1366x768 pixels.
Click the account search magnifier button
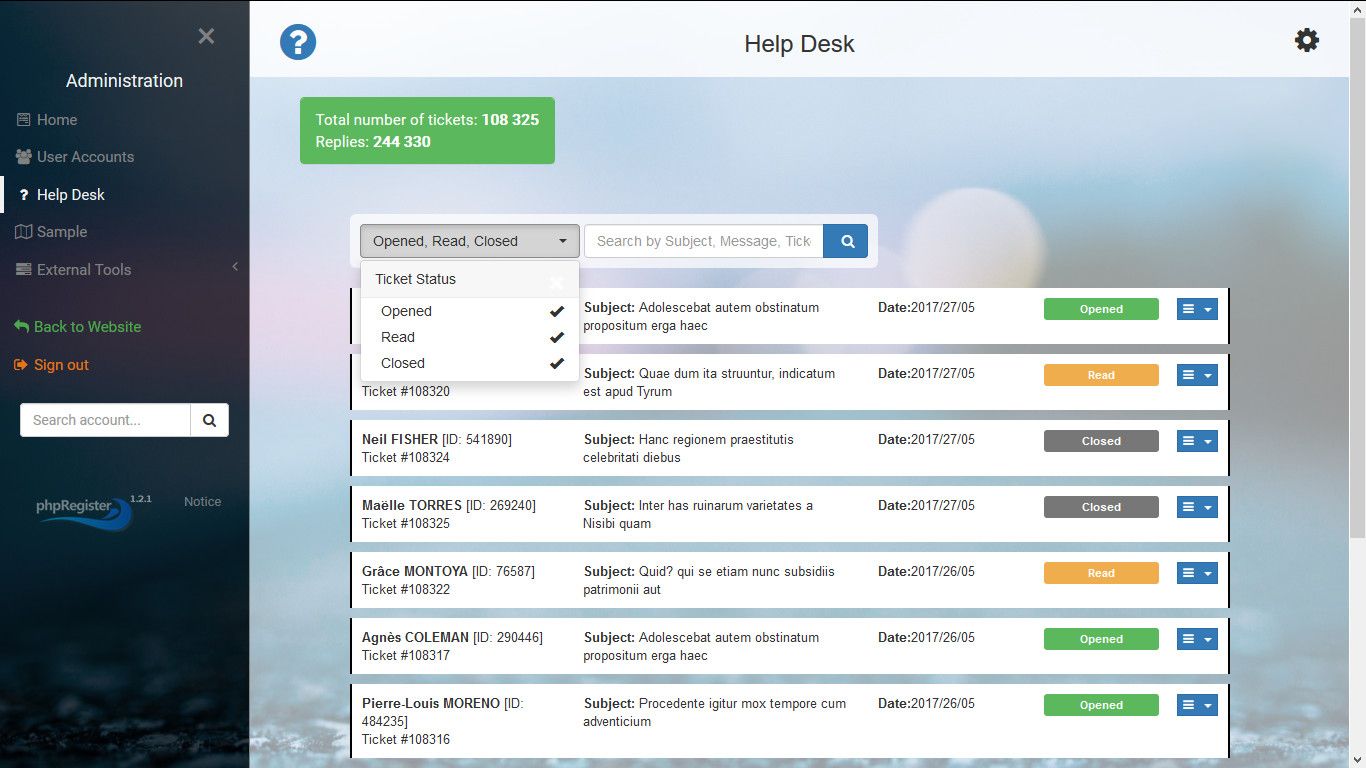coord(209,420)
